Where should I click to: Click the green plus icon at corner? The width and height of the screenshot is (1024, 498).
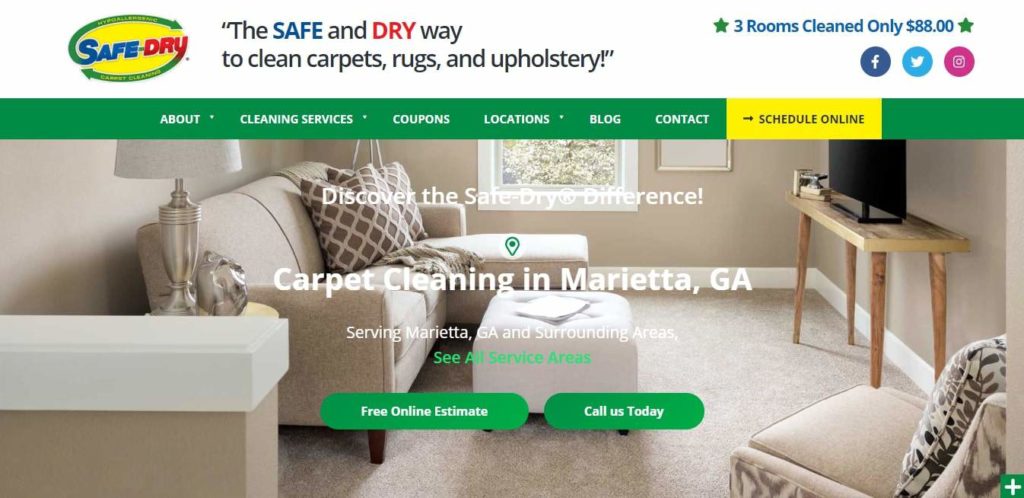[x=1012, y=486]
